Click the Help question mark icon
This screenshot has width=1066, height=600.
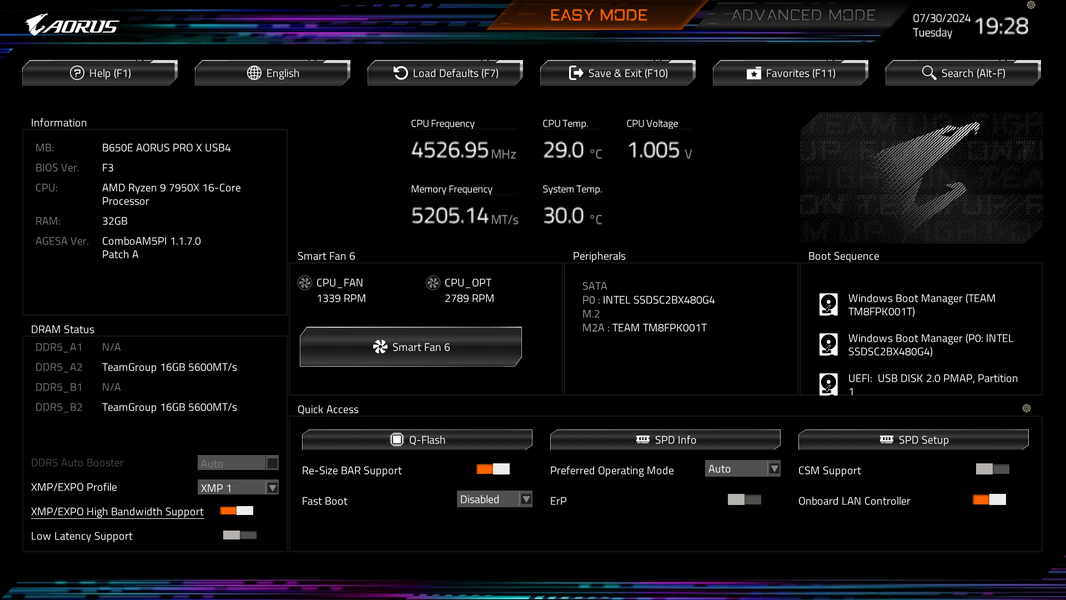pyautogui.click(x=77, y=73)
